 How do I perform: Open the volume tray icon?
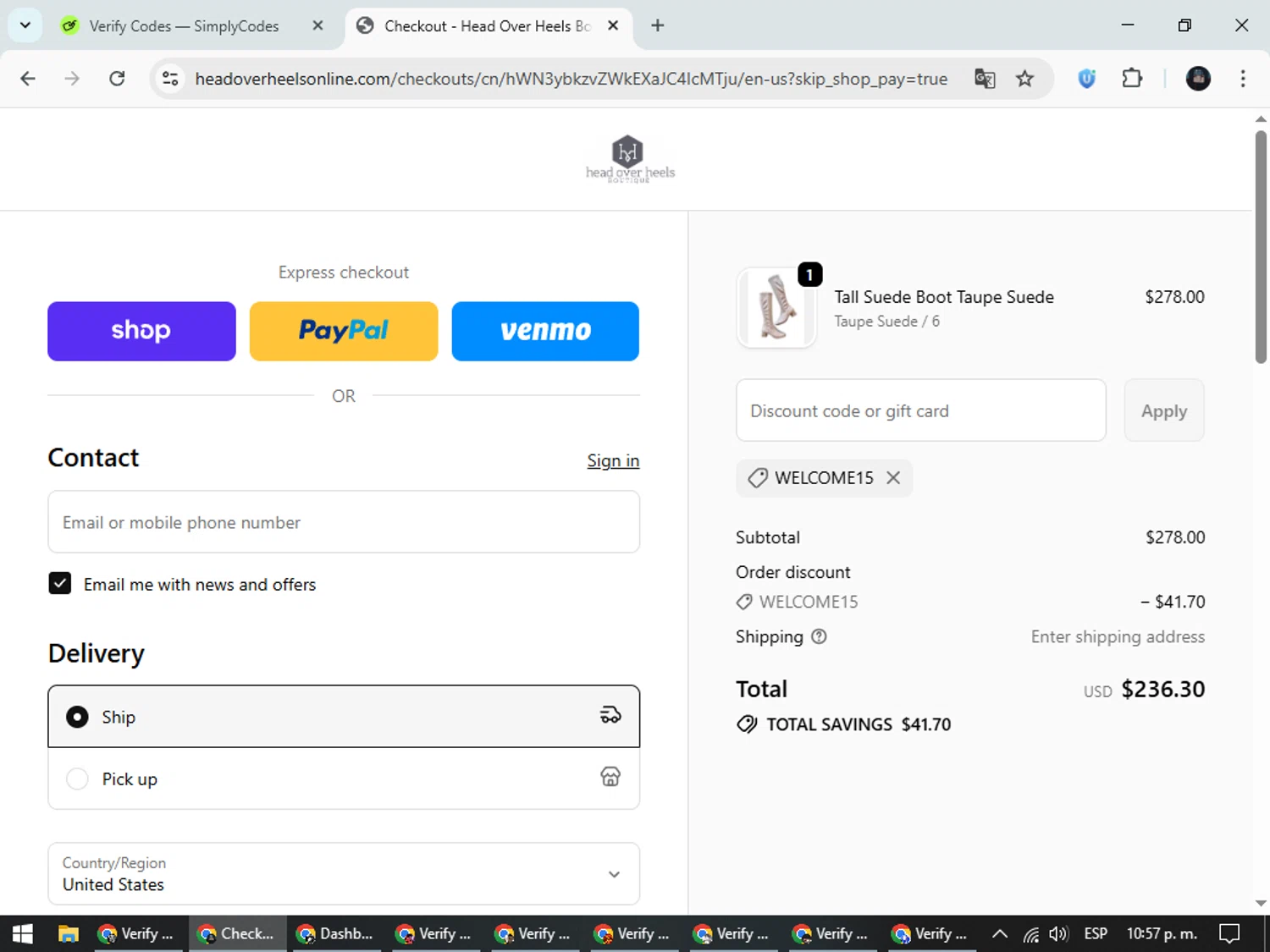(1058, 934)
